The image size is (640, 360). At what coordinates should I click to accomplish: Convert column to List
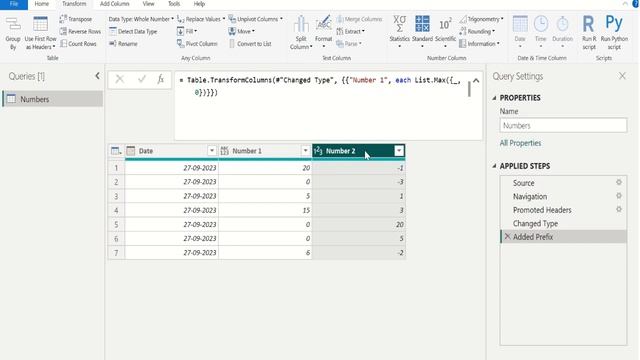coord(250,44)
